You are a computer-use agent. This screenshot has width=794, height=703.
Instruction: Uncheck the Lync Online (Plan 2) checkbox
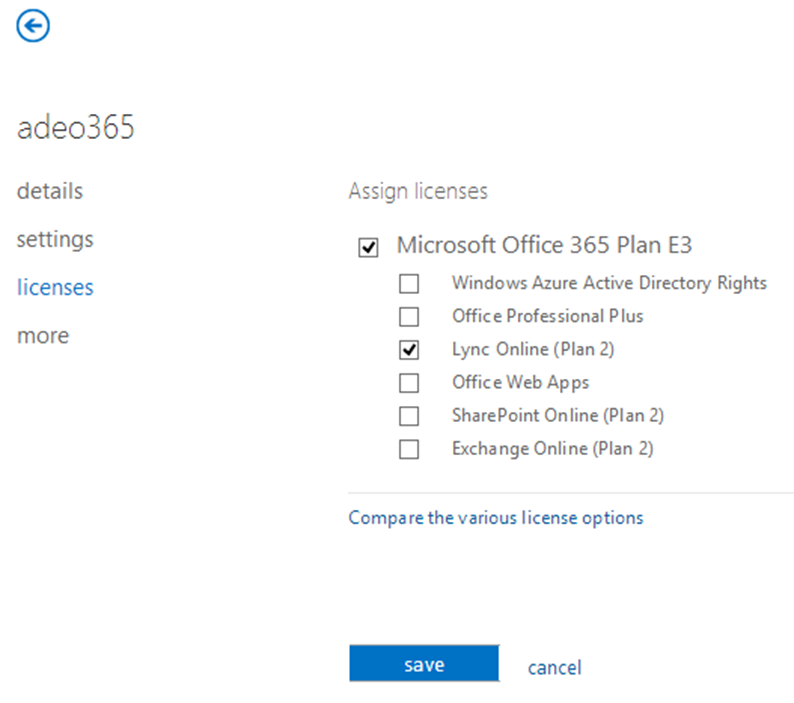tap(409, 349)
